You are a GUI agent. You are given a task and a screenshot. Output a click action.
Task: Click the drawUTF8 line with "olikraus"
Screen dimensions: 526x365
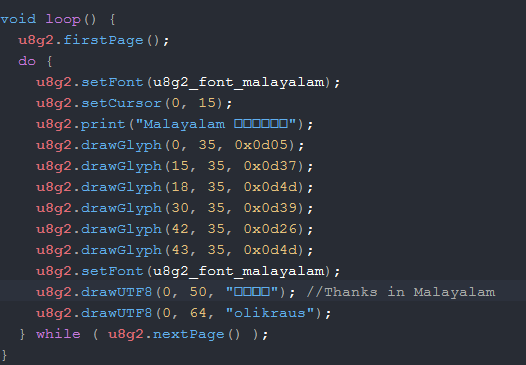pos(184,313)
